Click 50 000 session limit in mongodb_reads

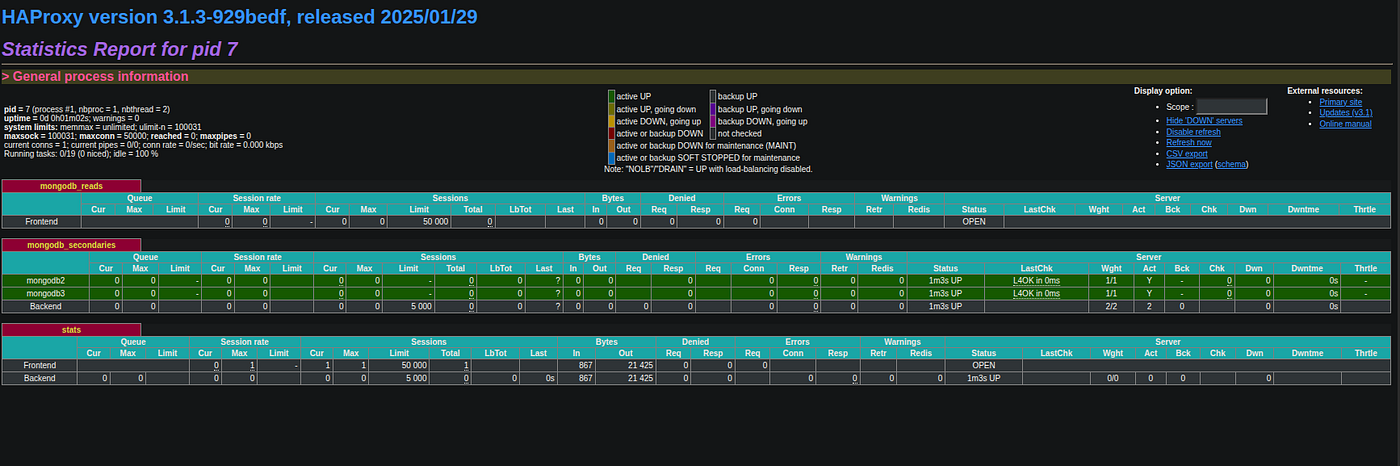tap(435, 222)
